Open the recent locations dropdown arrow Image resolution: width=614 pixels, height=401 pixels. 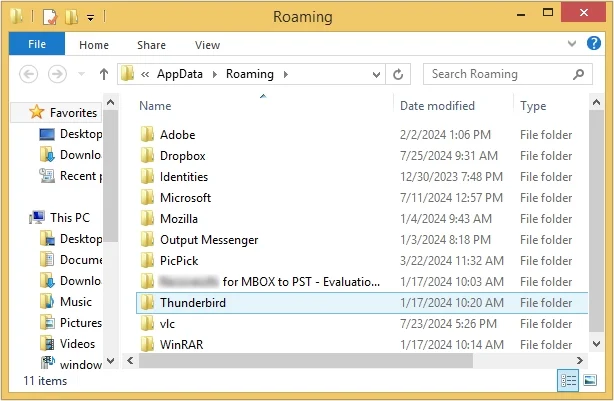point(81,74)
